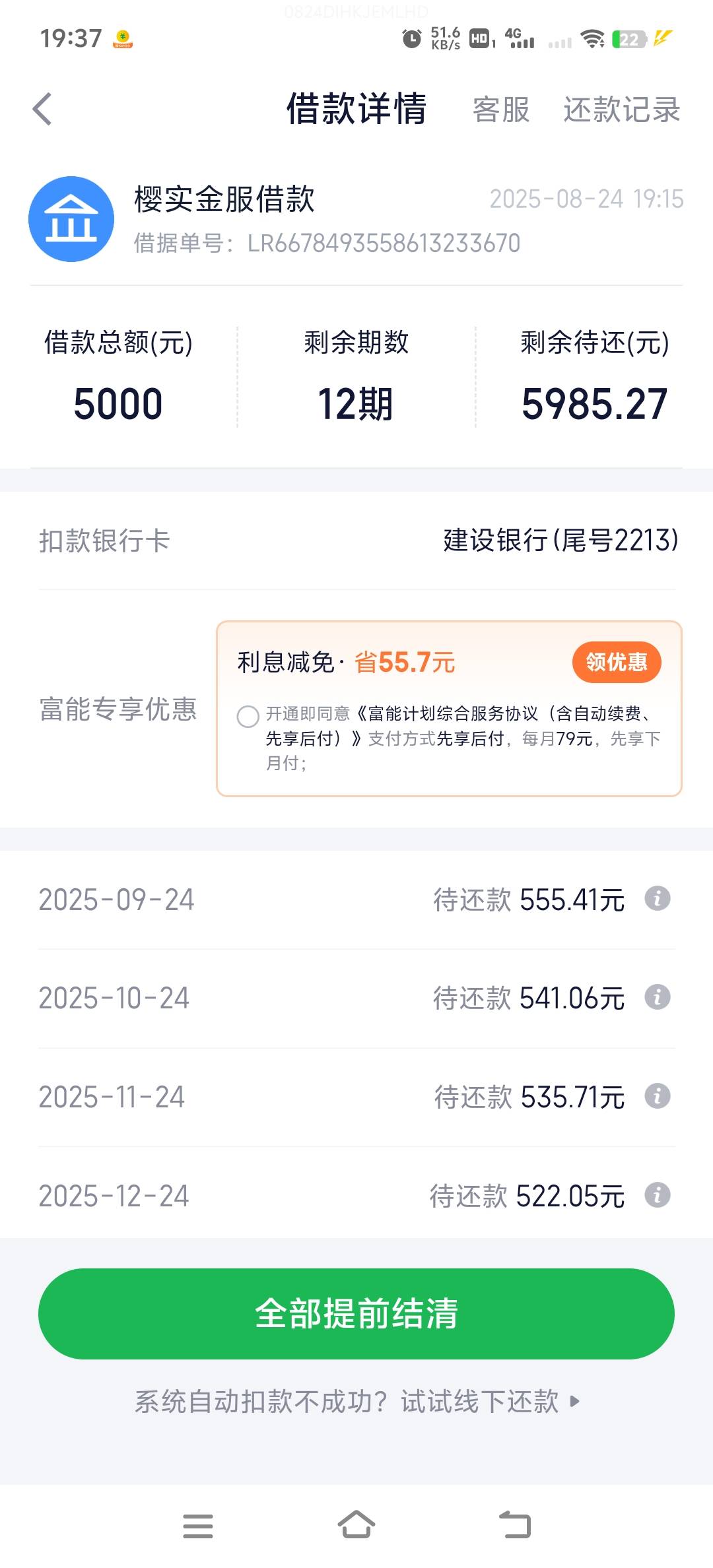Open info icon for 522.05元 repayment
713x1568 pixels.
(x=658, y=1195)
